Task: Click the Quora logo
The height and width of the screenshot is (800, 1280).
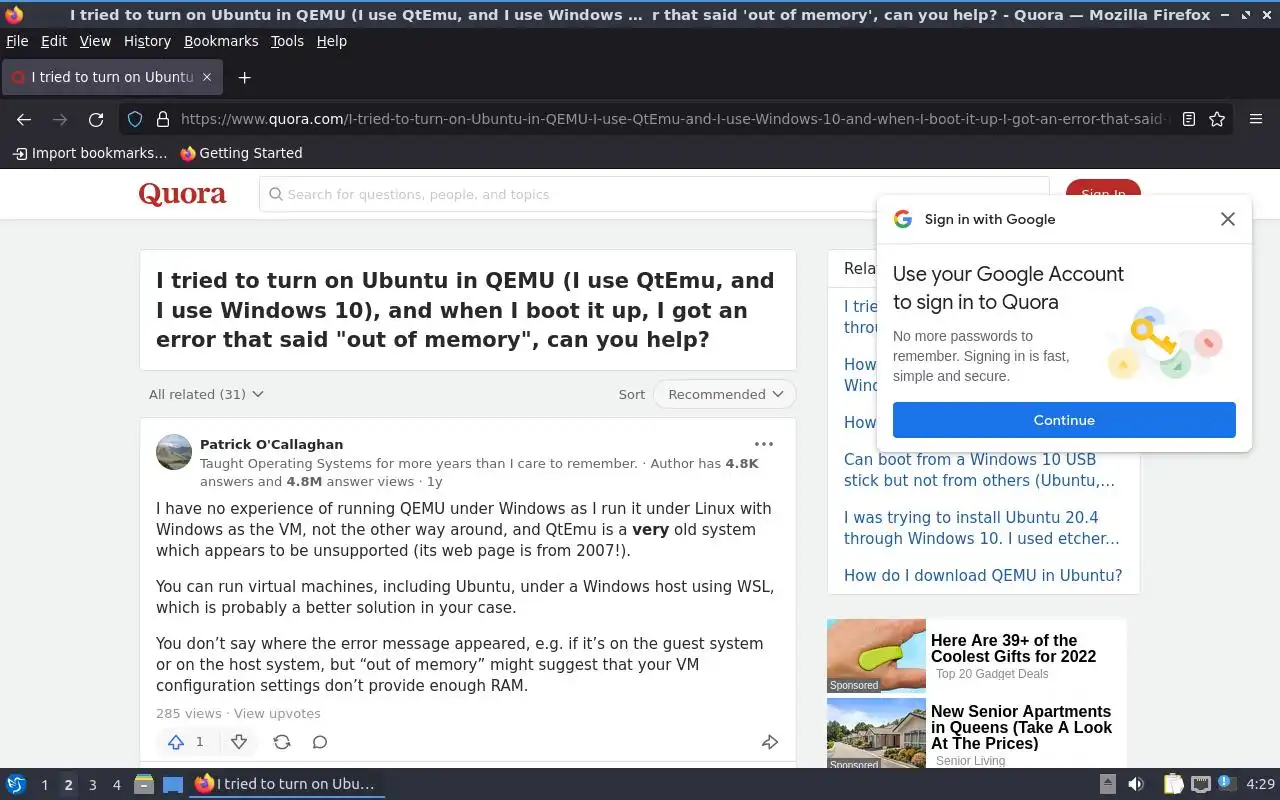Action: 182,194
